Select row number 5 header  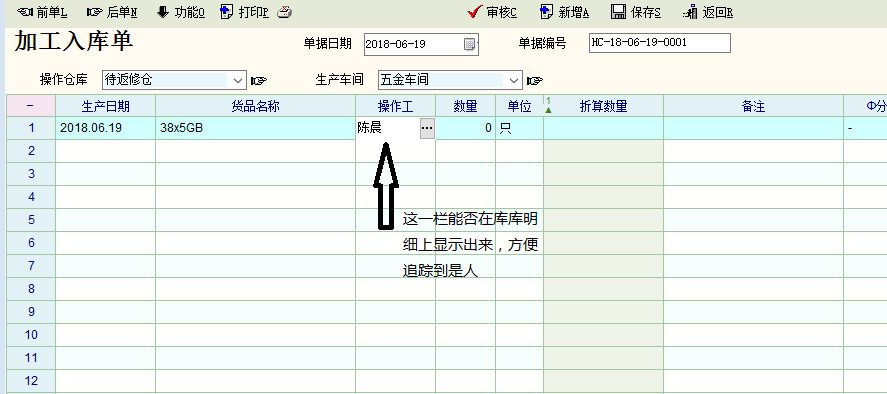coord(31,220)
